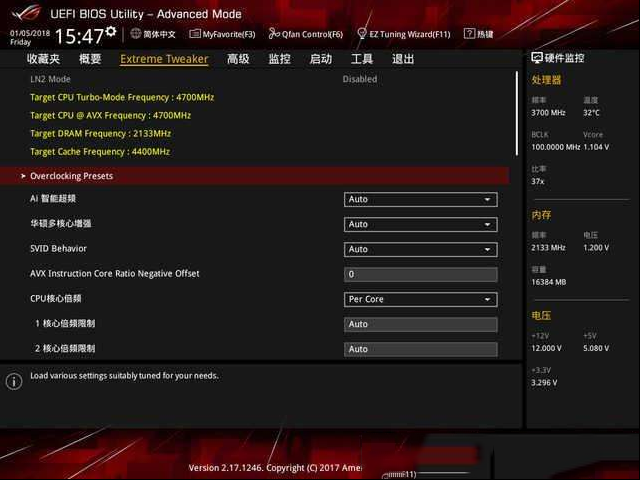Click AVX Instruction Core Ratio label
This screenshot has width=640, height=480.
[x=115, y=273]
